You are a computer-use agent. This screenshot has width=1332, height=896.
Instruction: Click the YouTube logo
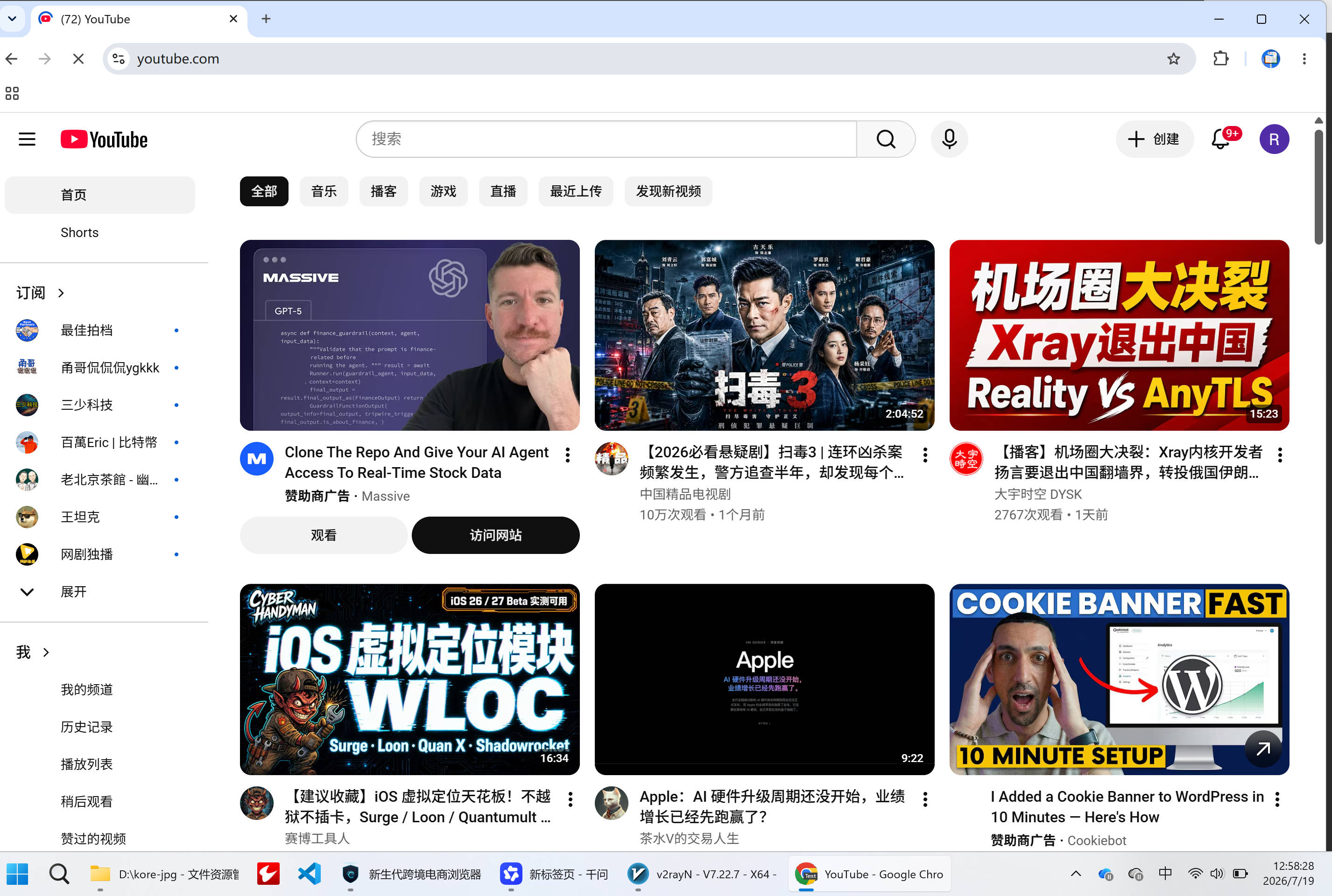click(104, 140)
